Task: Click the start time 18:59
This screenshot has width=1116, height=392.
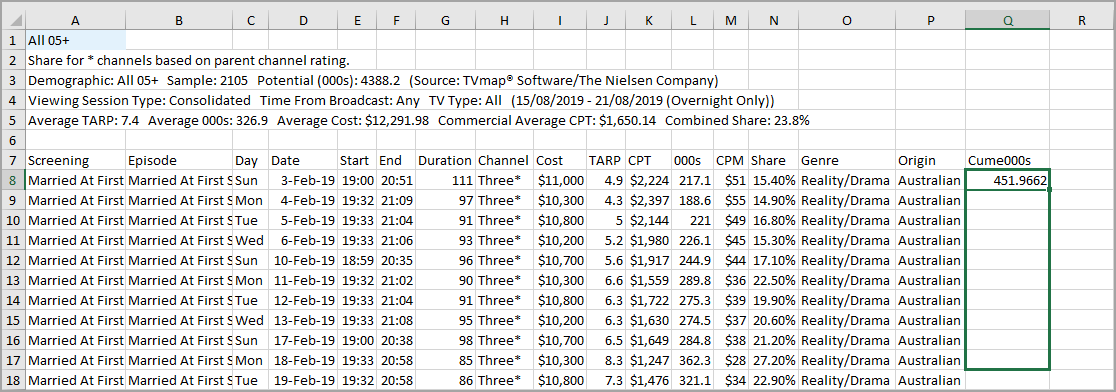Action: pyautogui.click(x=357, y=260)
